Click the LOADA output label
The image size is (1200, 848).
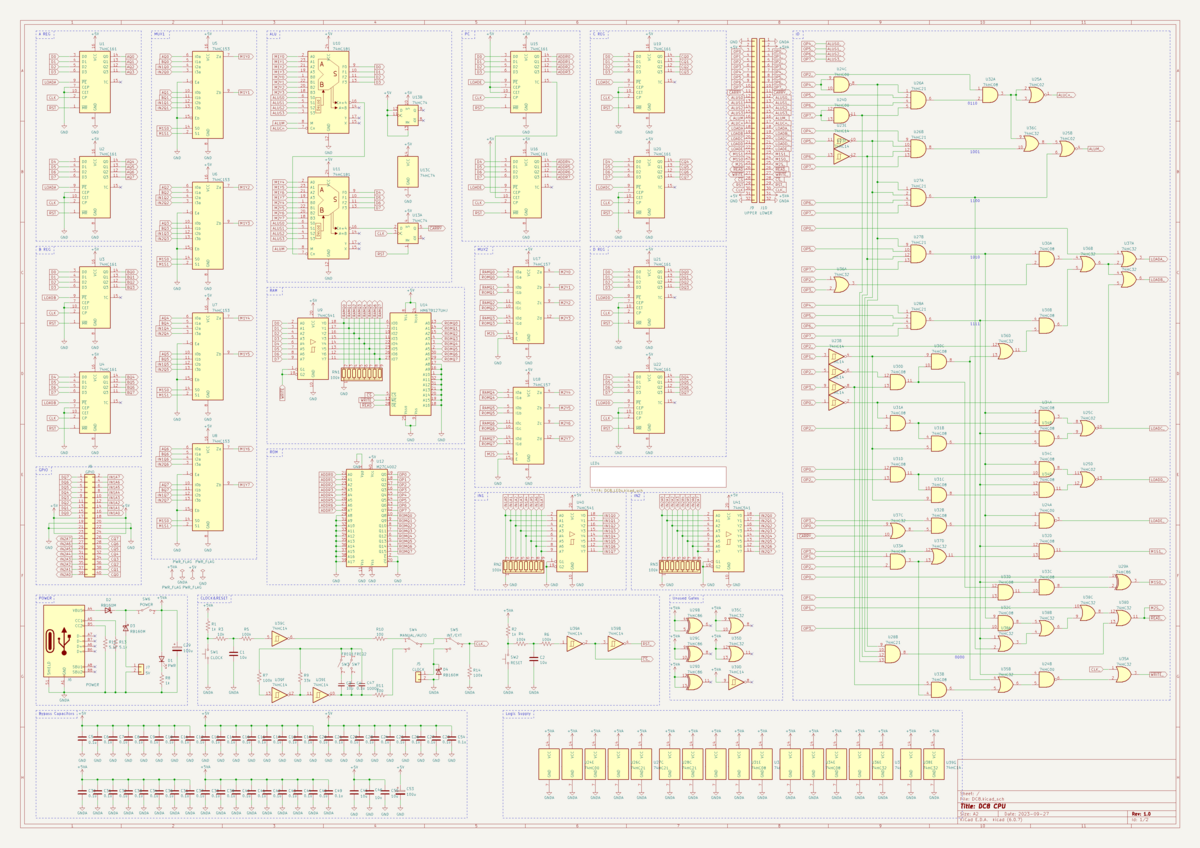(1158, 258)
